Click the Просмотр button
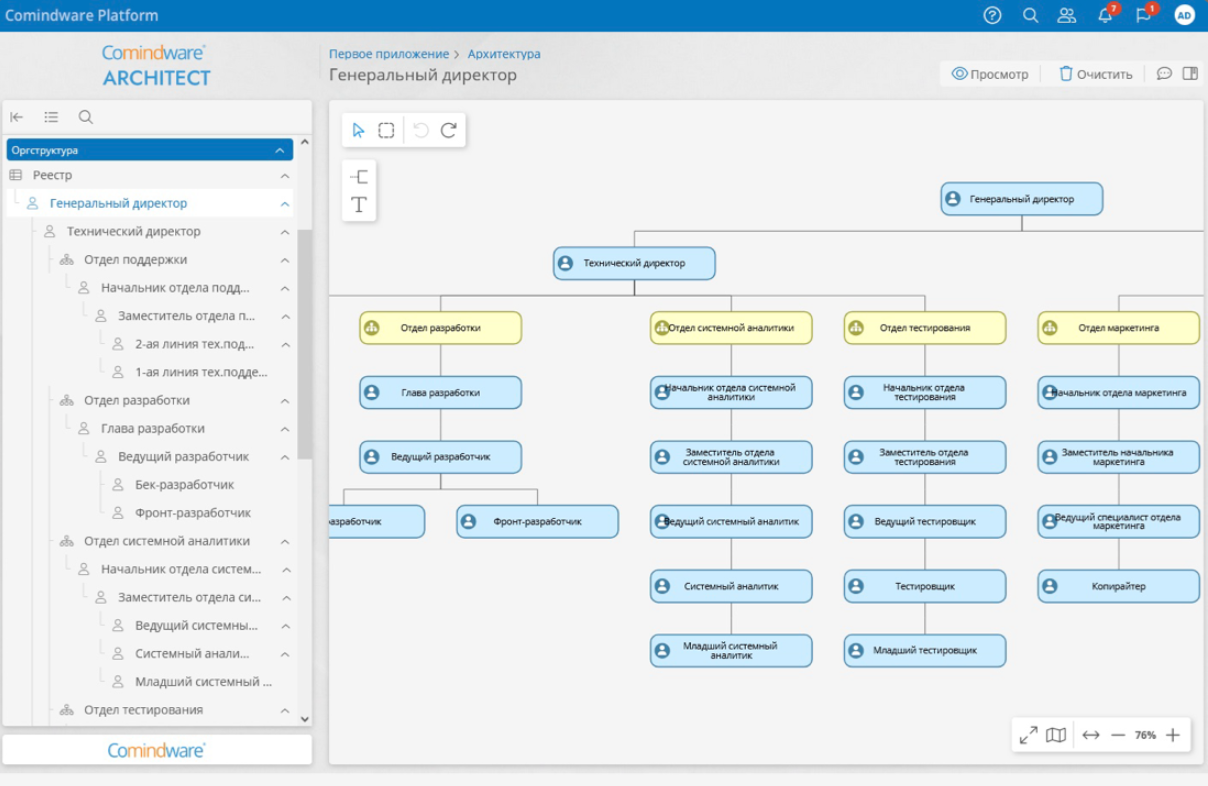The width and height of the screenshot is (1208, 786). tap(989, 74)
